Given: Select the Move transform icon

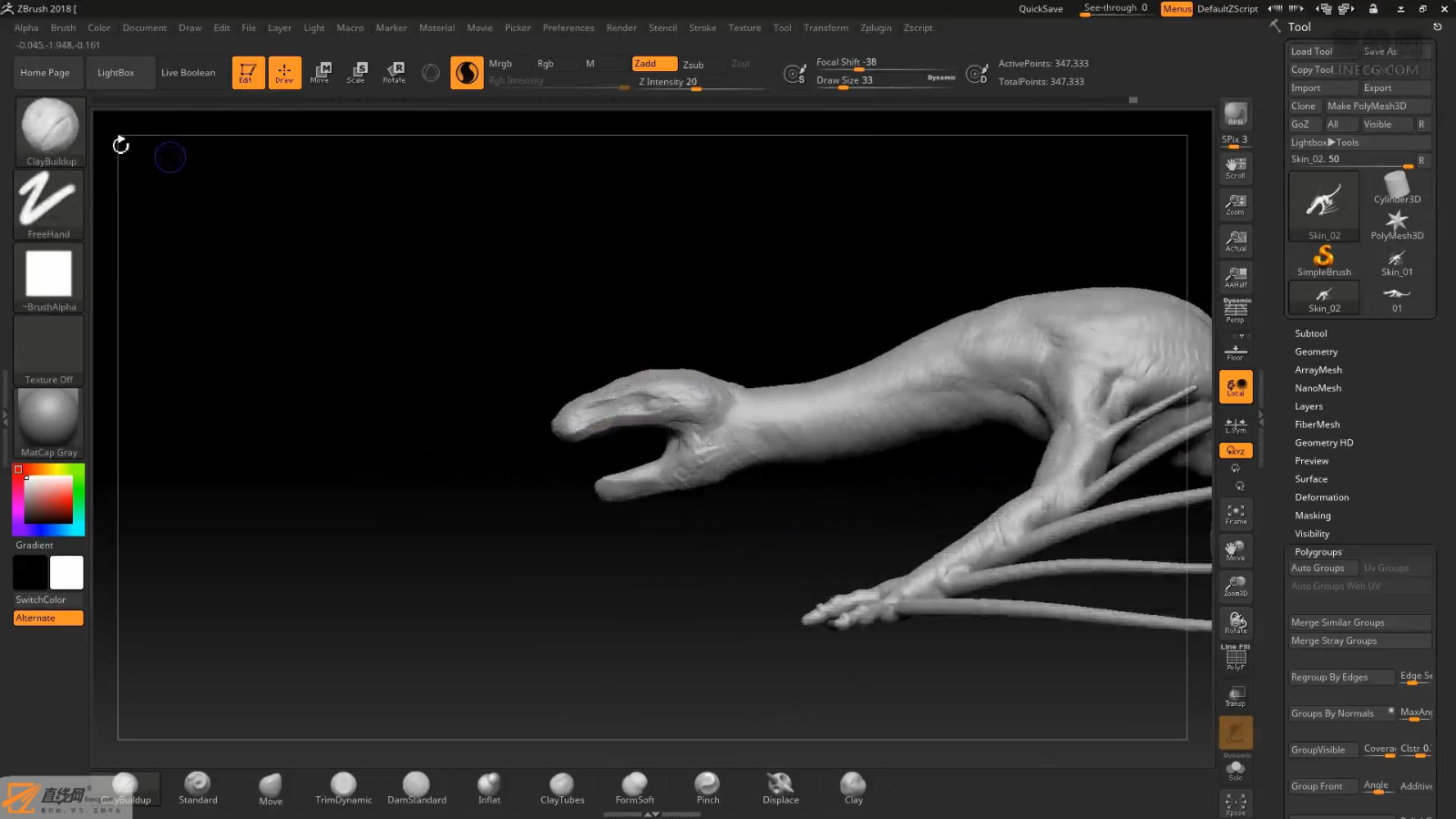Looking at the screenshot, I should tap(321, 73).
